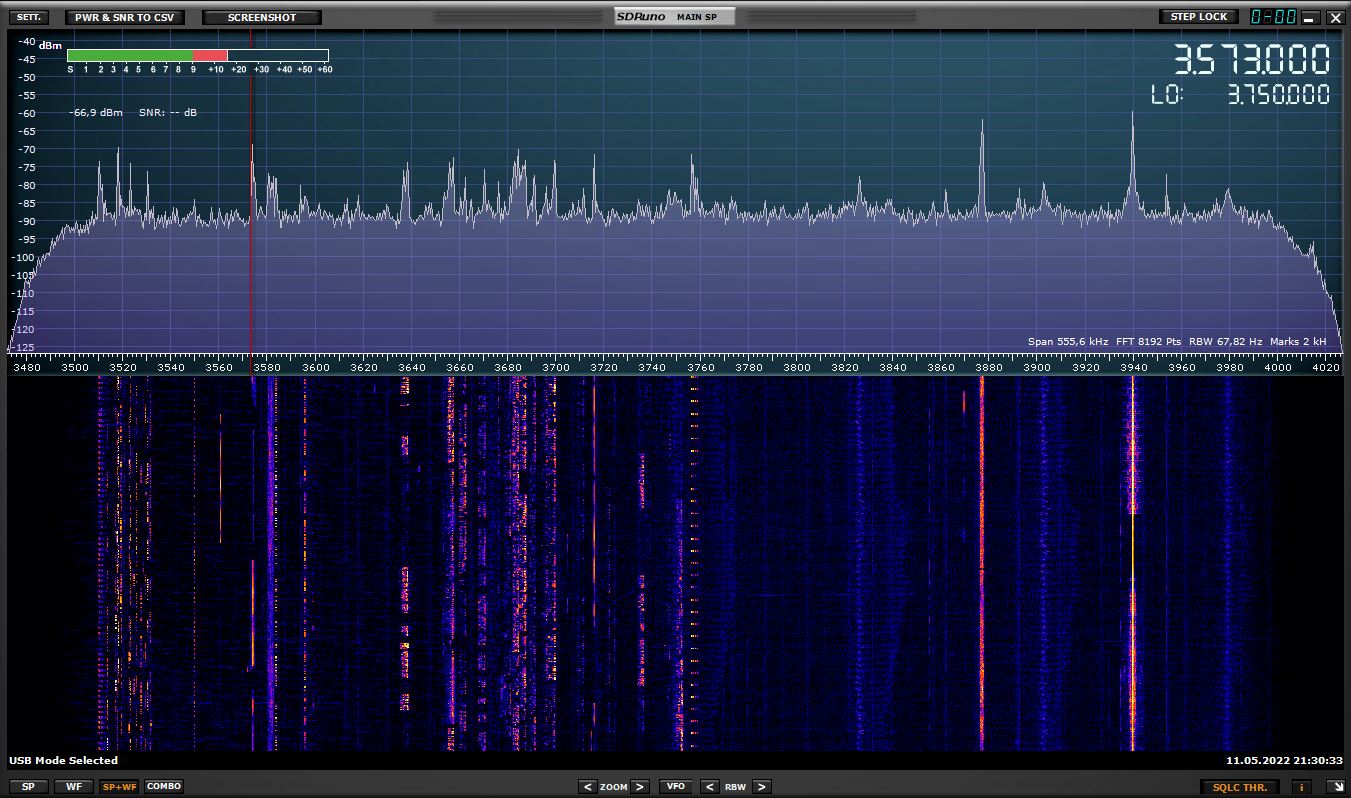Open the SETT. settings panel
Screen dimensions: 1351x798
pyautogui.click(x=30, y=17)
